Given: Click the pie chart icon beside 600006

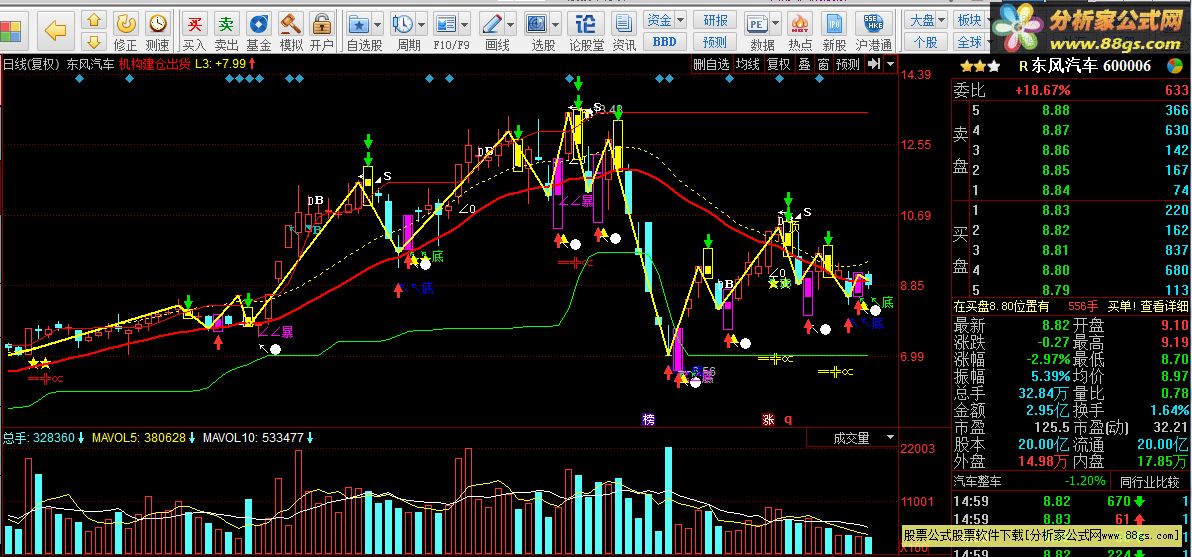Looking at the screenshot, I should 1175,66.
